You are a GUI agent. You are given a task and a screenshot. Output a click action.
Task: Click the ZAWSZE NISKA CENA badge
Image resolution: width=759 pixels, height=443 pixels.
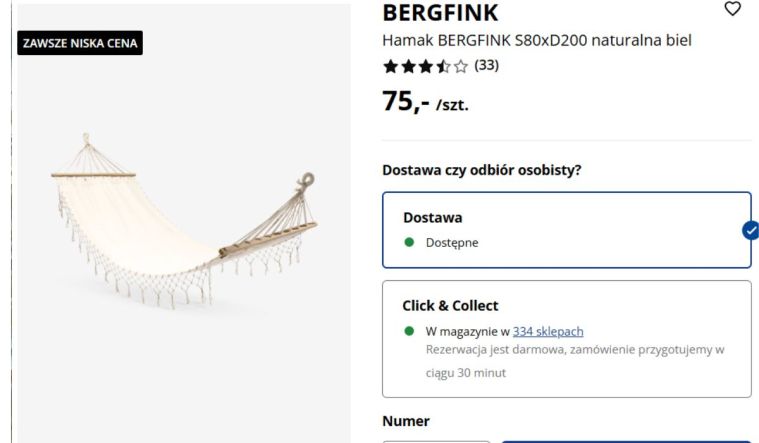coord(81,43)
